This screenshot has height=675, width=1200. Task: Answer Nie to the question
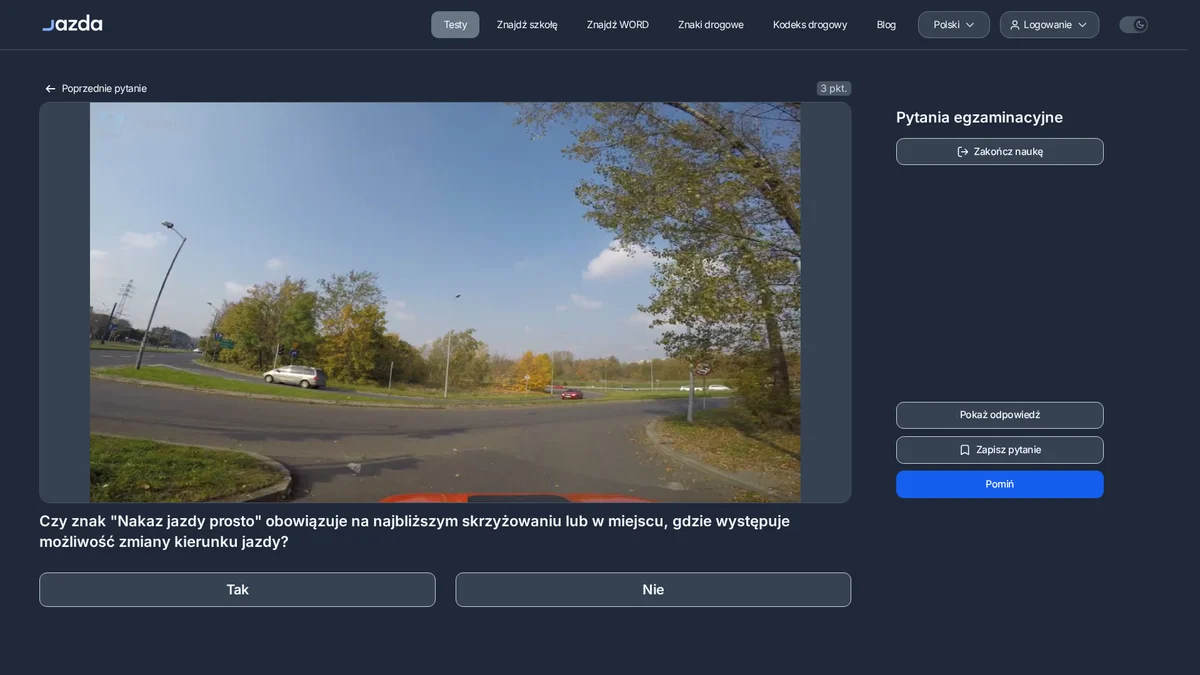point(653,590)
